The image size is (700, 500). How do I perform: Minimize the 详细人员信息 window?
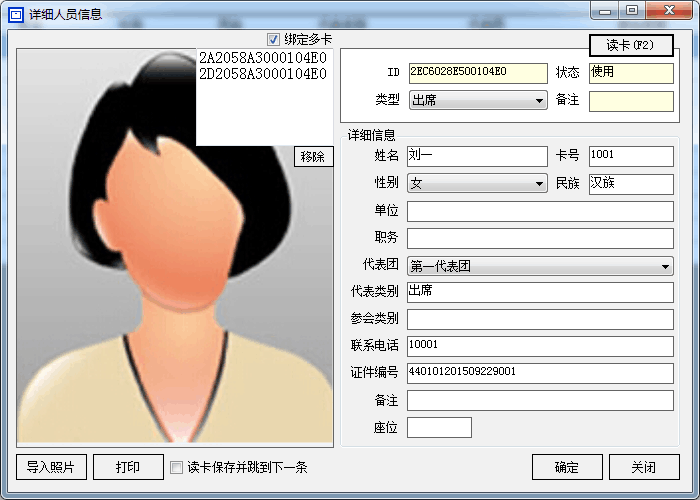click(x=605, y=11)
